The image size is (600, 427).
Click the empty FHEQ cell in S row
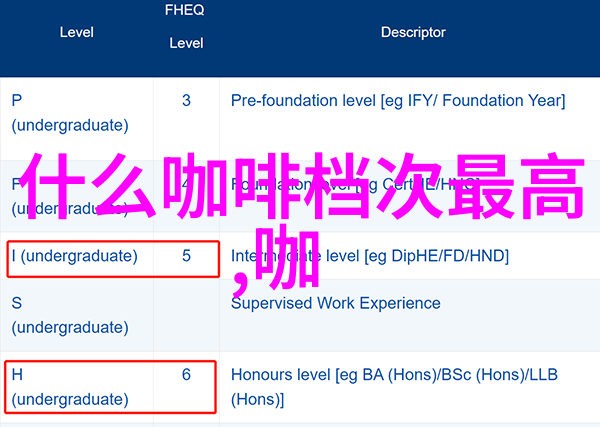(186, 315)
